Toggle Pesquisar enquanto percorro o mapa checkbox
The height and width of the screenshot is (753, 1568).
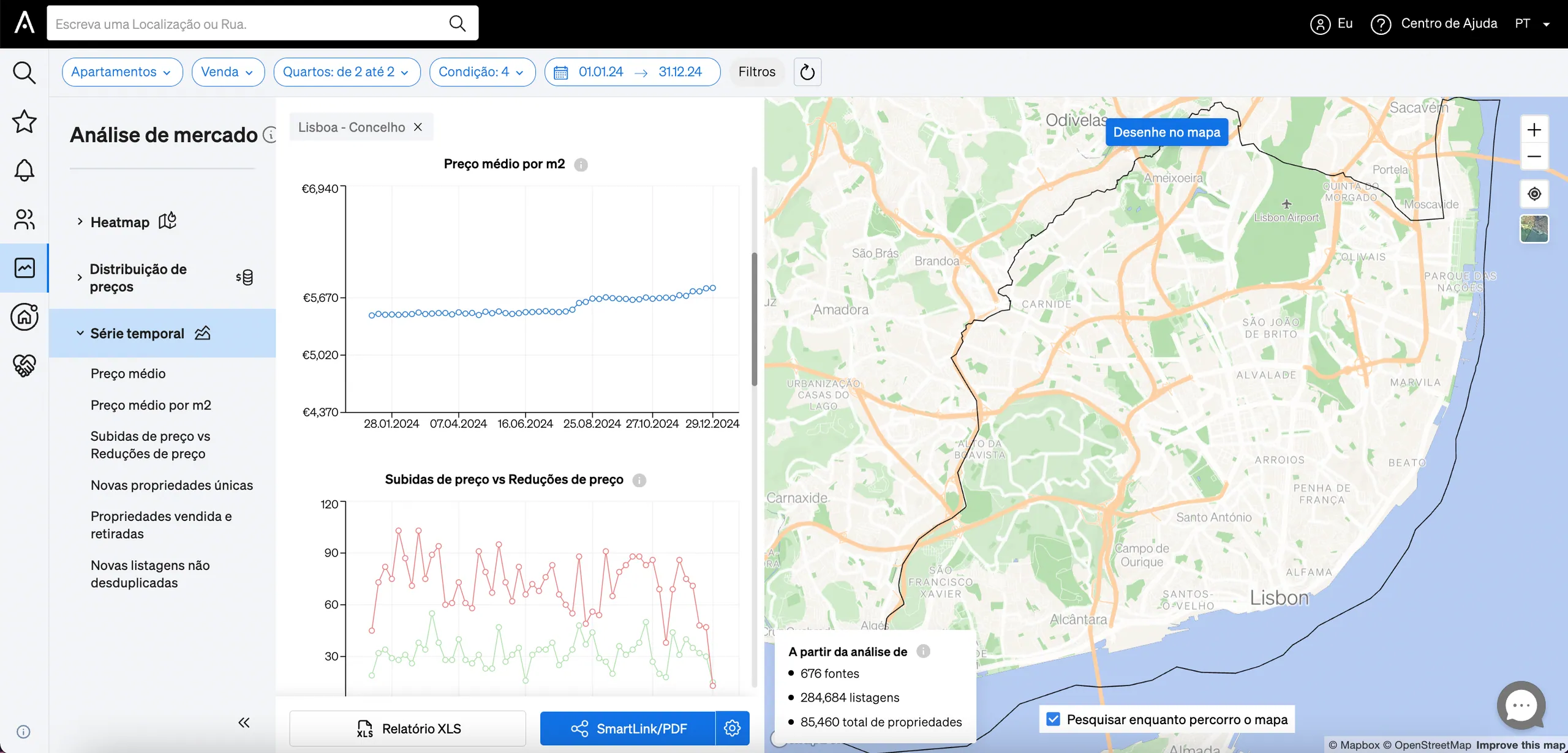[1053, 719]
